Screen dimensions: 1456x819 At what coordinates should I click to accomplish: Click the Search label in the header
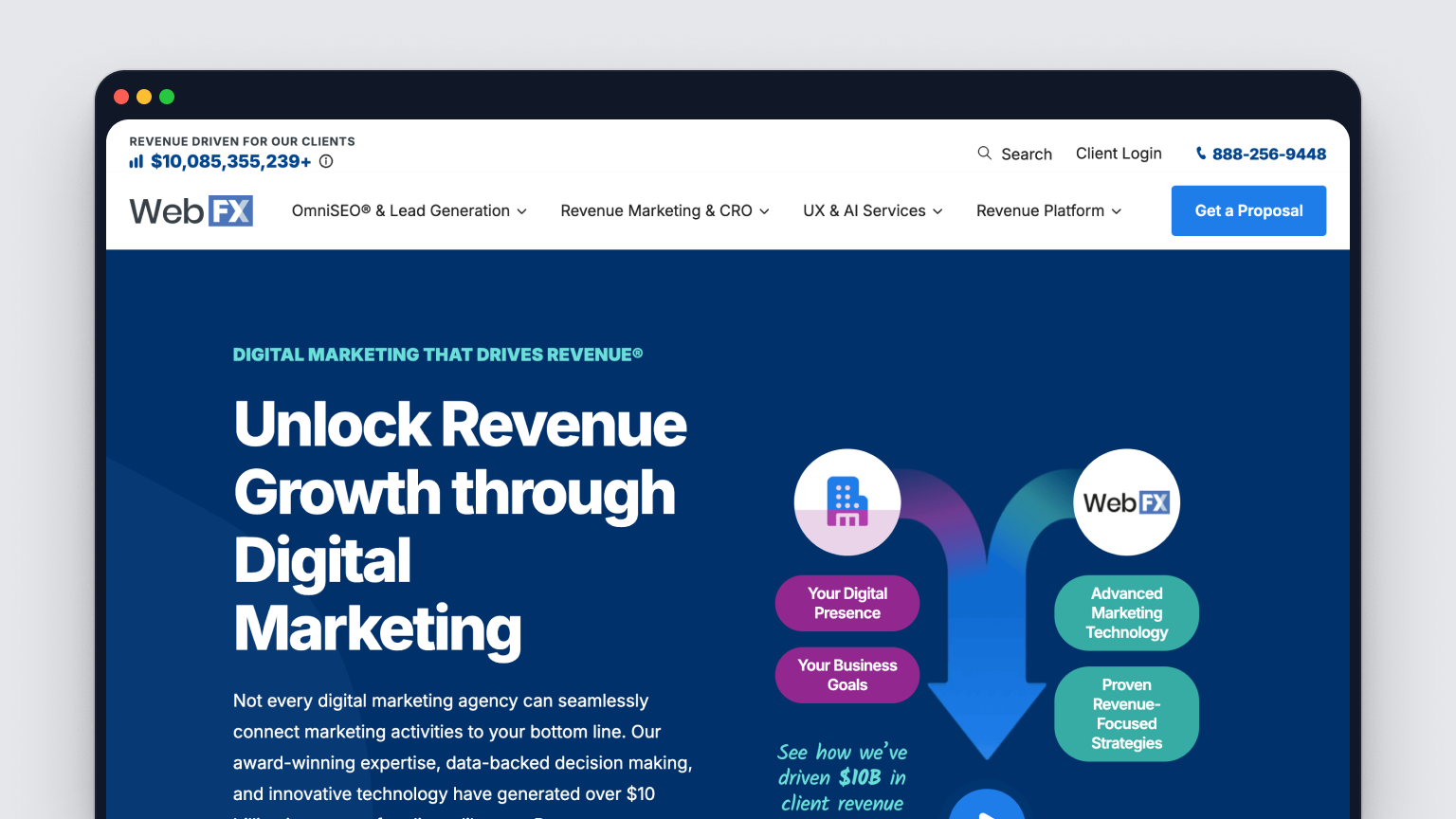[x=1027, y=153]
